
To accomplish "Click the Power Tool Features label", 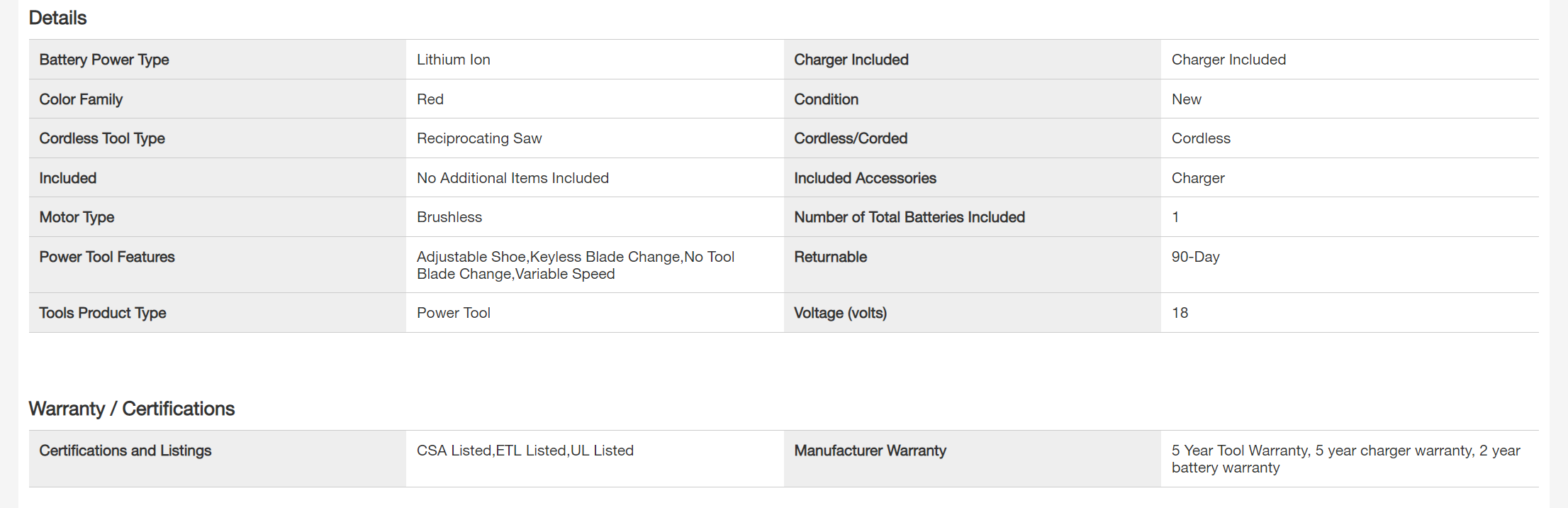I will point(107,258).
